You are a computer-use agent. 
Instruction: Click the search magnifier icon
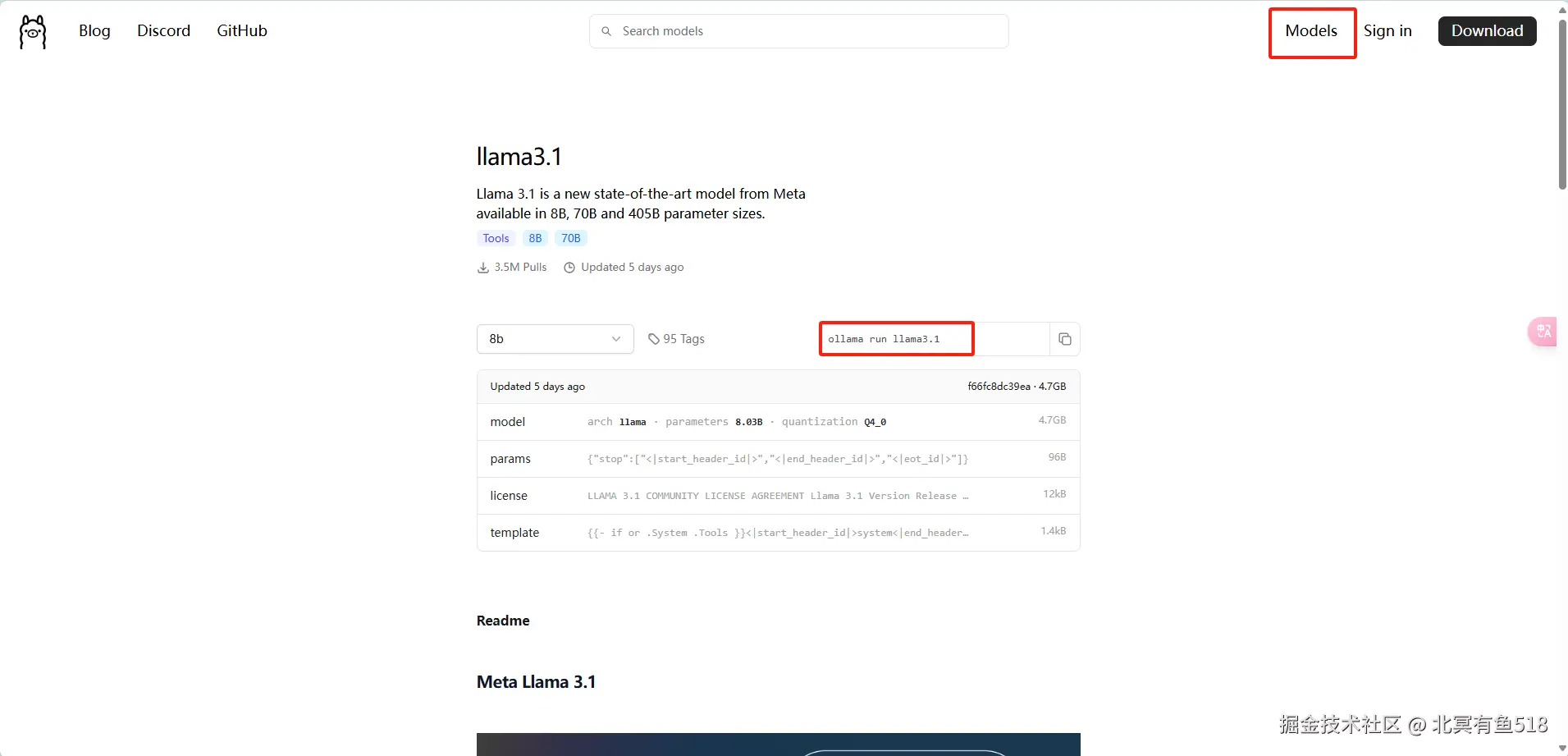click(606, 31)
